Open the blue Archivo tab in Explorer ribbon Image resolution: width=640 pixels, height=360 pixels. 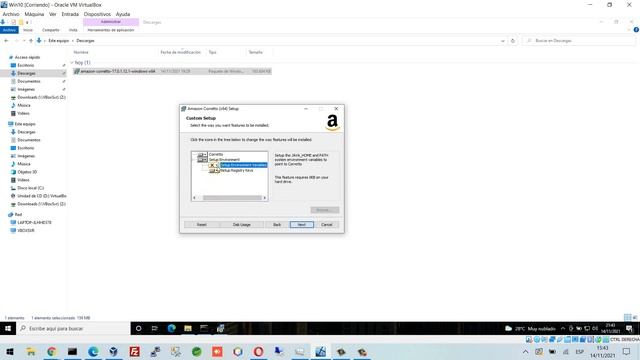[x=9, y=30]
